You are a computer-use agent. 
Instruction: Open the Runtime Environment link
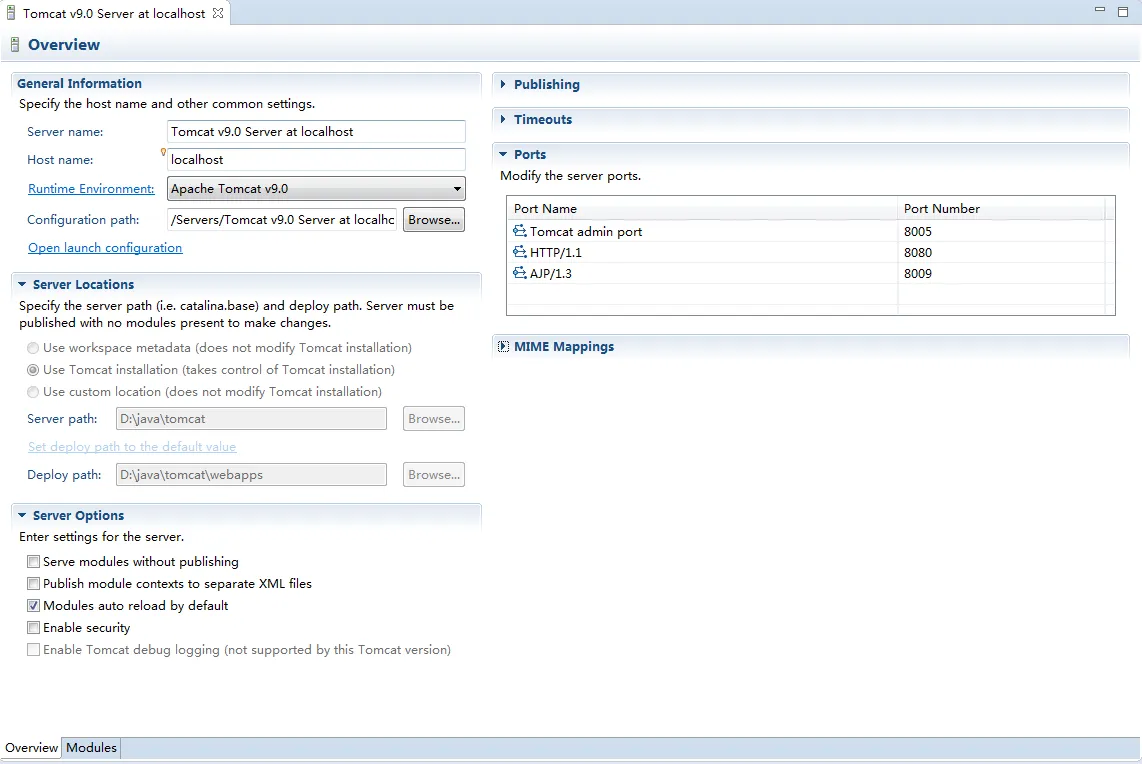[x=91, y=189]
